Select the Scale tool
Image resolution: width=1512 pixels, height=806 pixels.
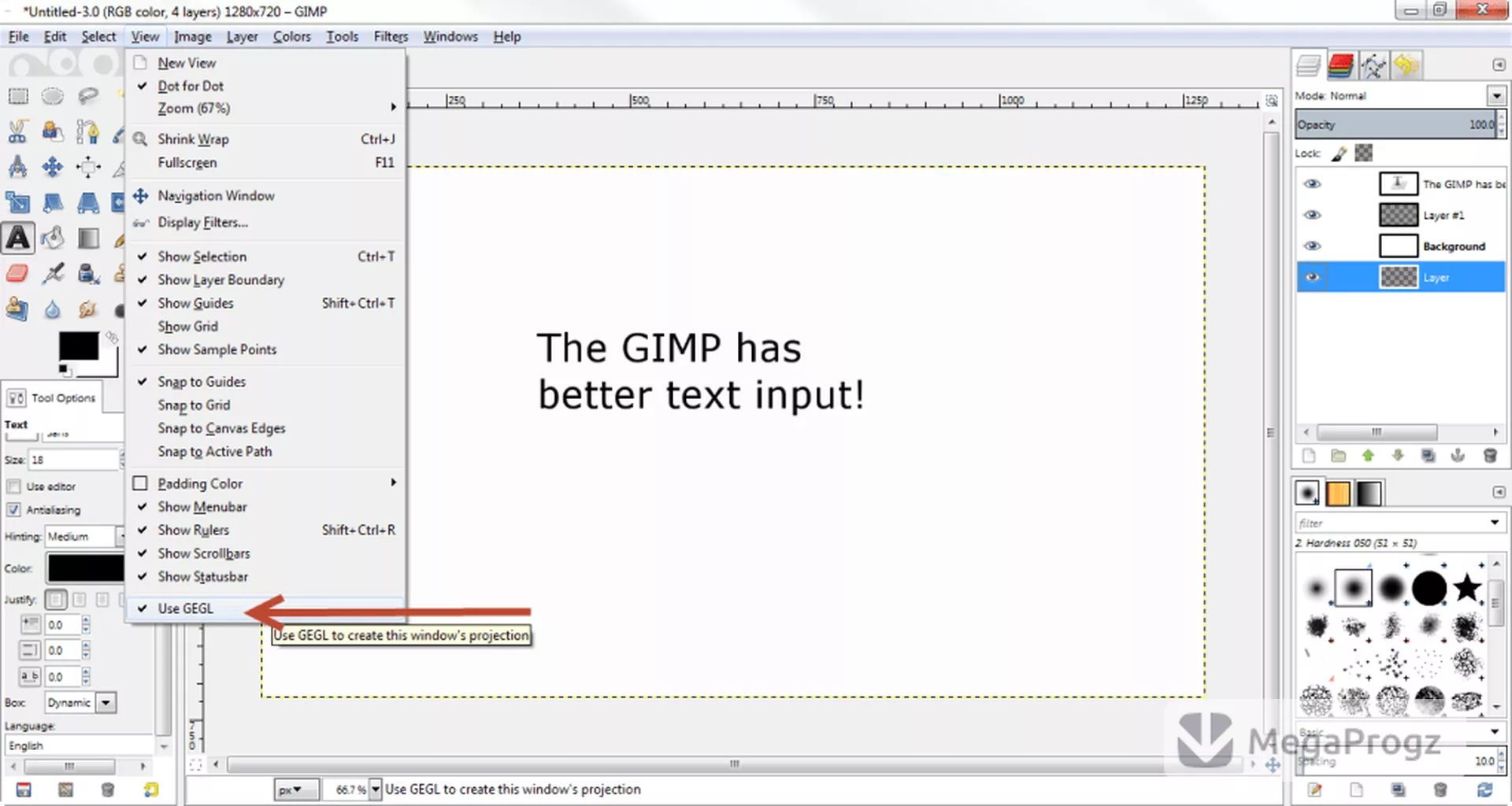17,203
